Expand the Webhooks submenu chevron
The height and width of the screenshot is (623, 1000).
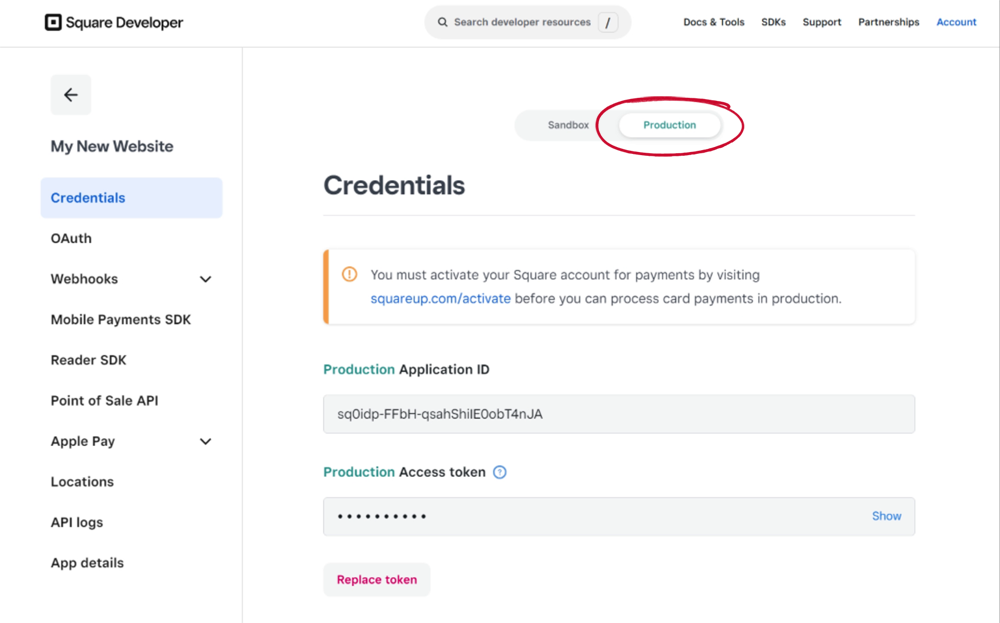(205, 279)
